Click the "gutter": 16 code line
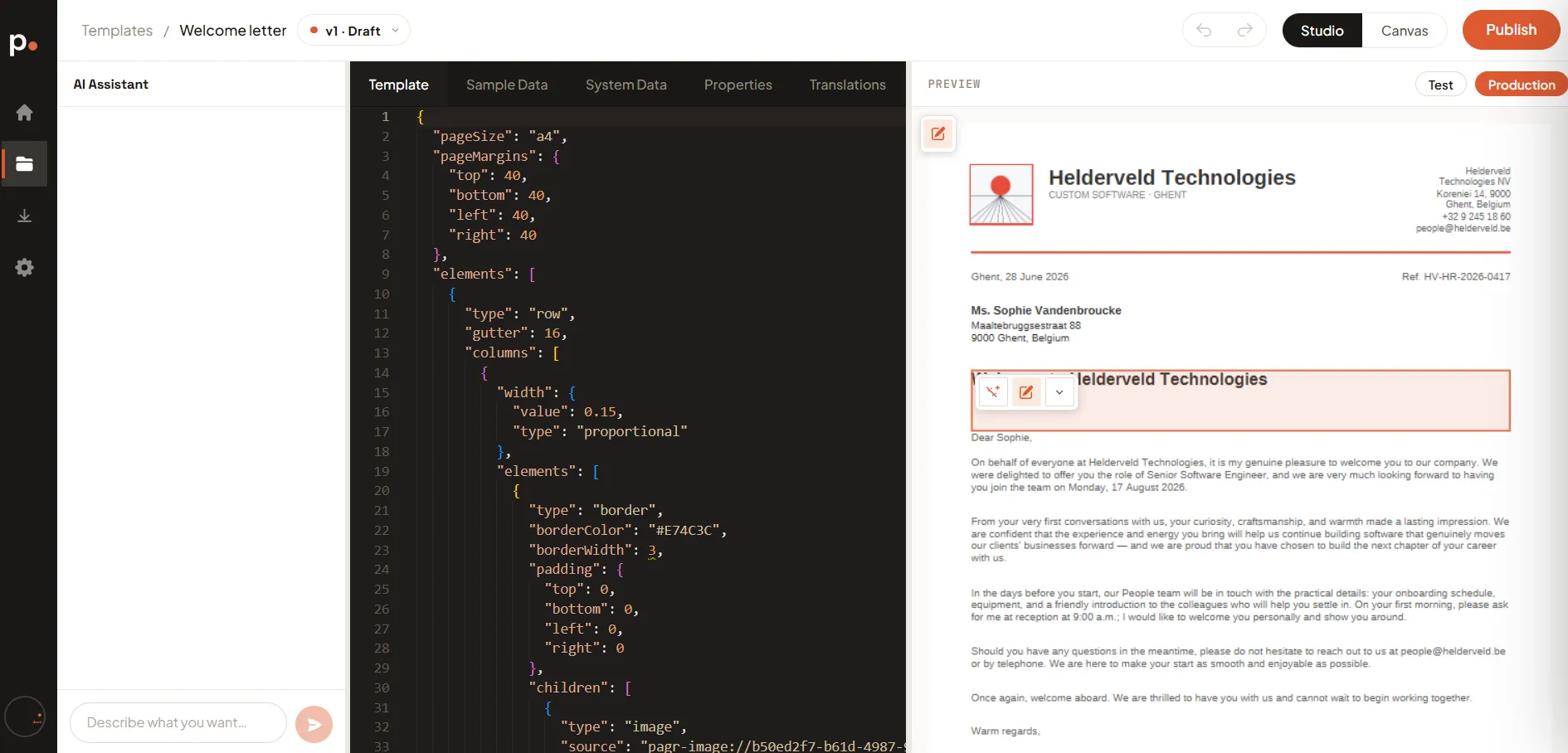Screen dimensions: 1568x753 tap(515, 333)
